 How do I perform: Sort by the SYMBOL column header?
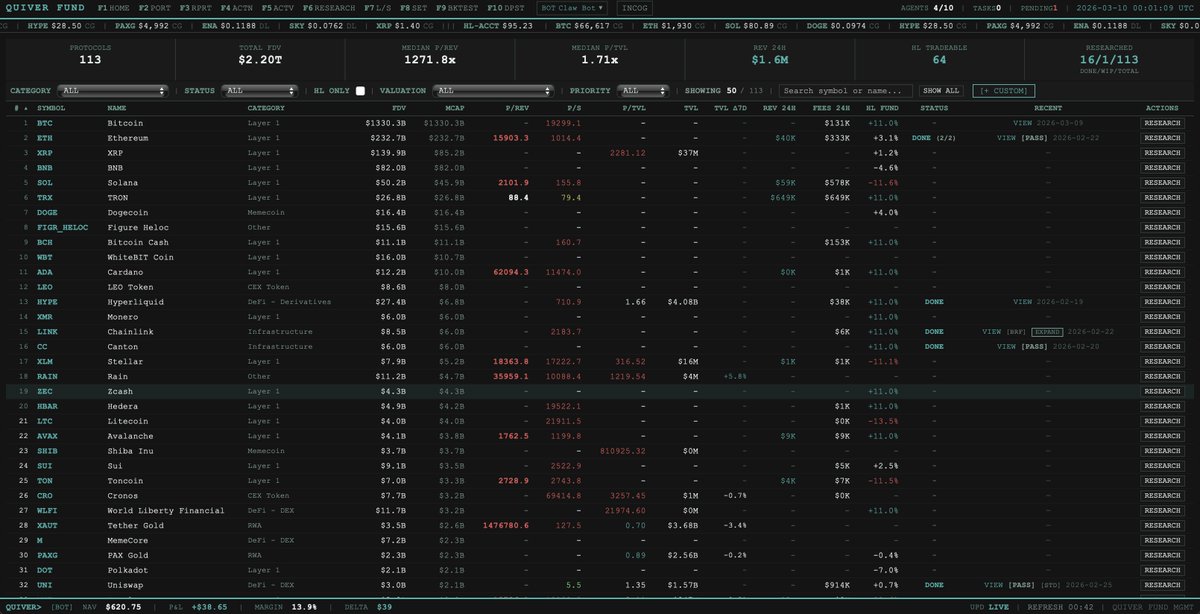[x=51, y=108]
